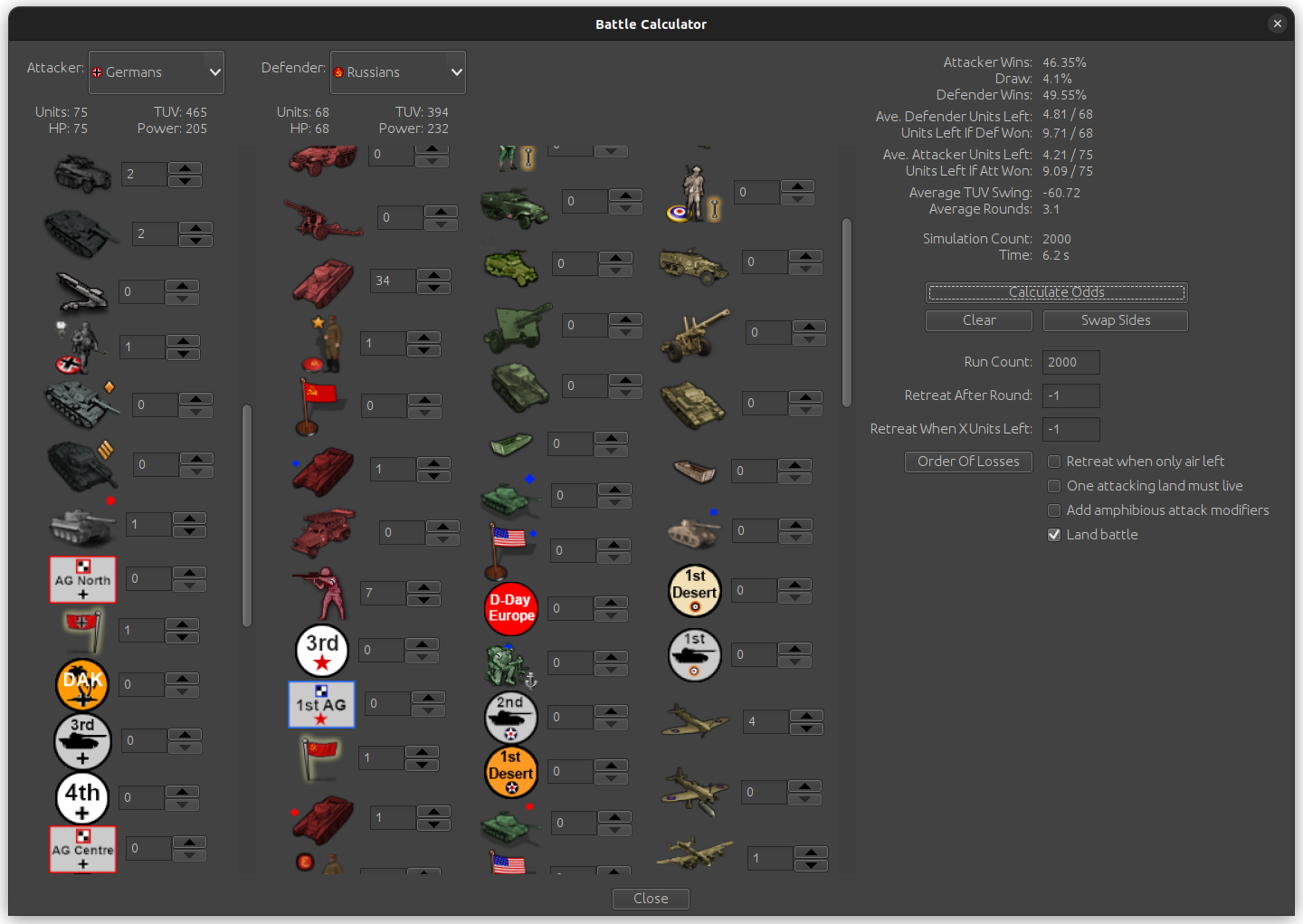Click the Russian infantry count field showing 7
This screenshot has height=924, width=1303.
pyautogui.click(x=384, y=594)
